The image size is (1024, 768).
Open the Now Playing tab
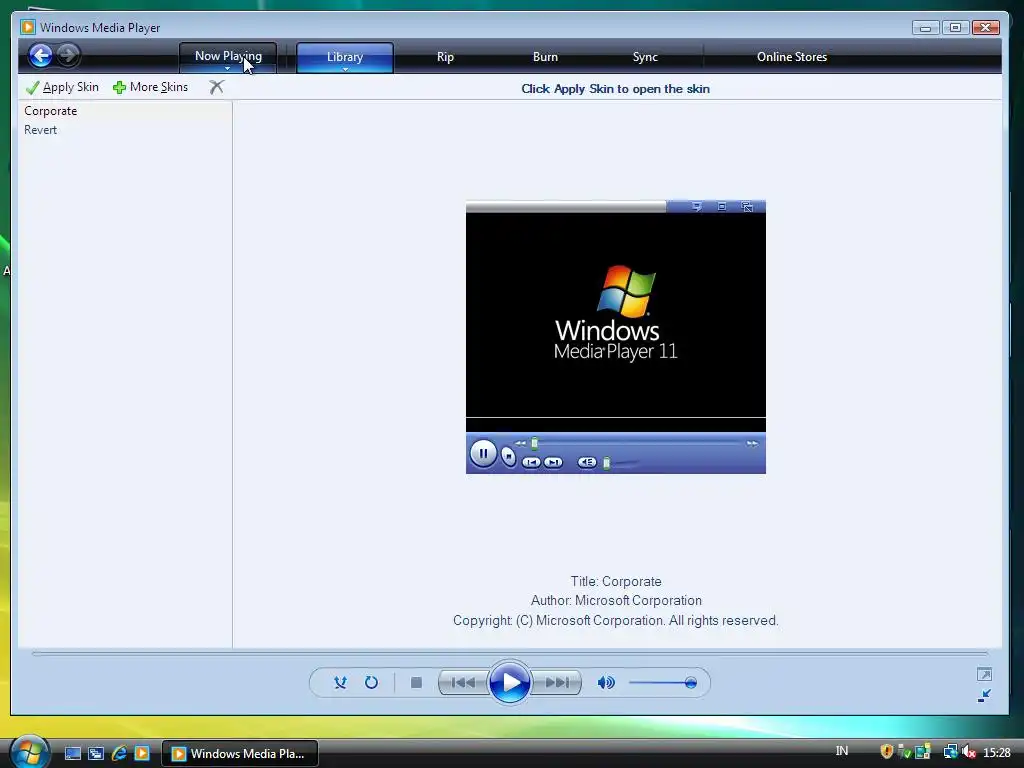[x=228, y=56]
